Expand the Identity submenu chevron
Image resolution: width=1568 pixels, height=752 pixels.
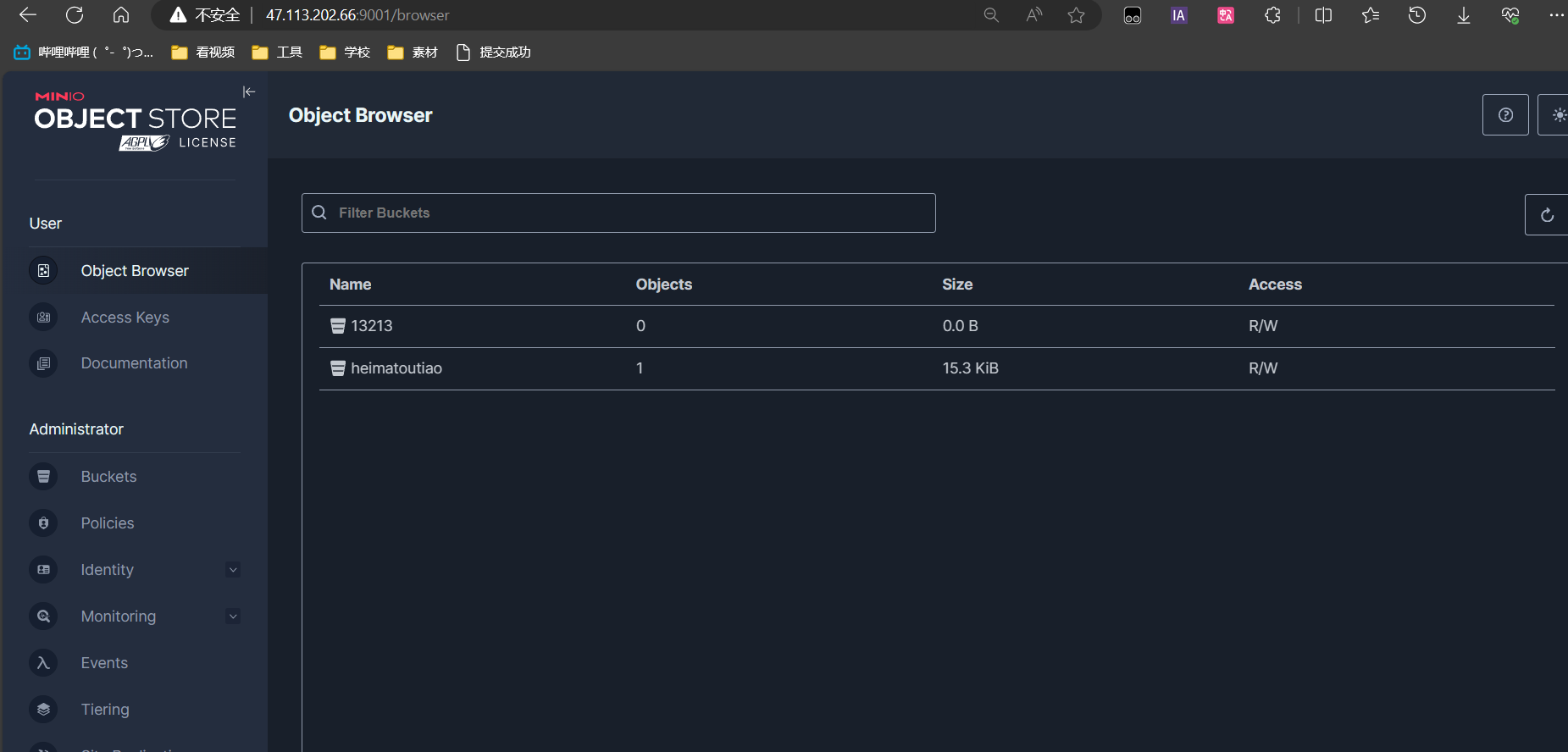click(233, 570)
